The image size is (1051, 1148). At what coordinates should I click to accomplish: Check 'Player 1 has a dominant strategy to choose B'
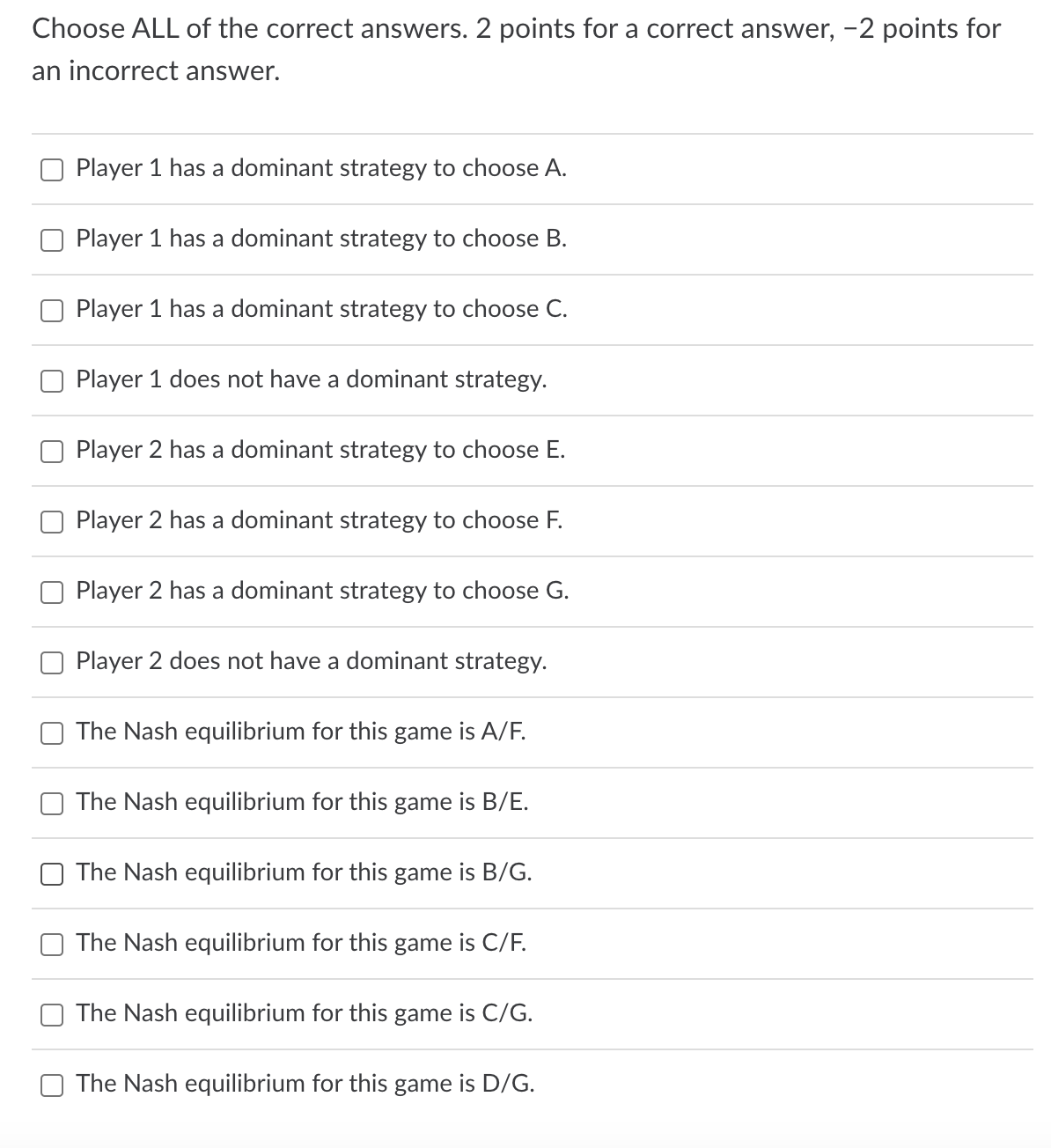(x=52, y=239)
